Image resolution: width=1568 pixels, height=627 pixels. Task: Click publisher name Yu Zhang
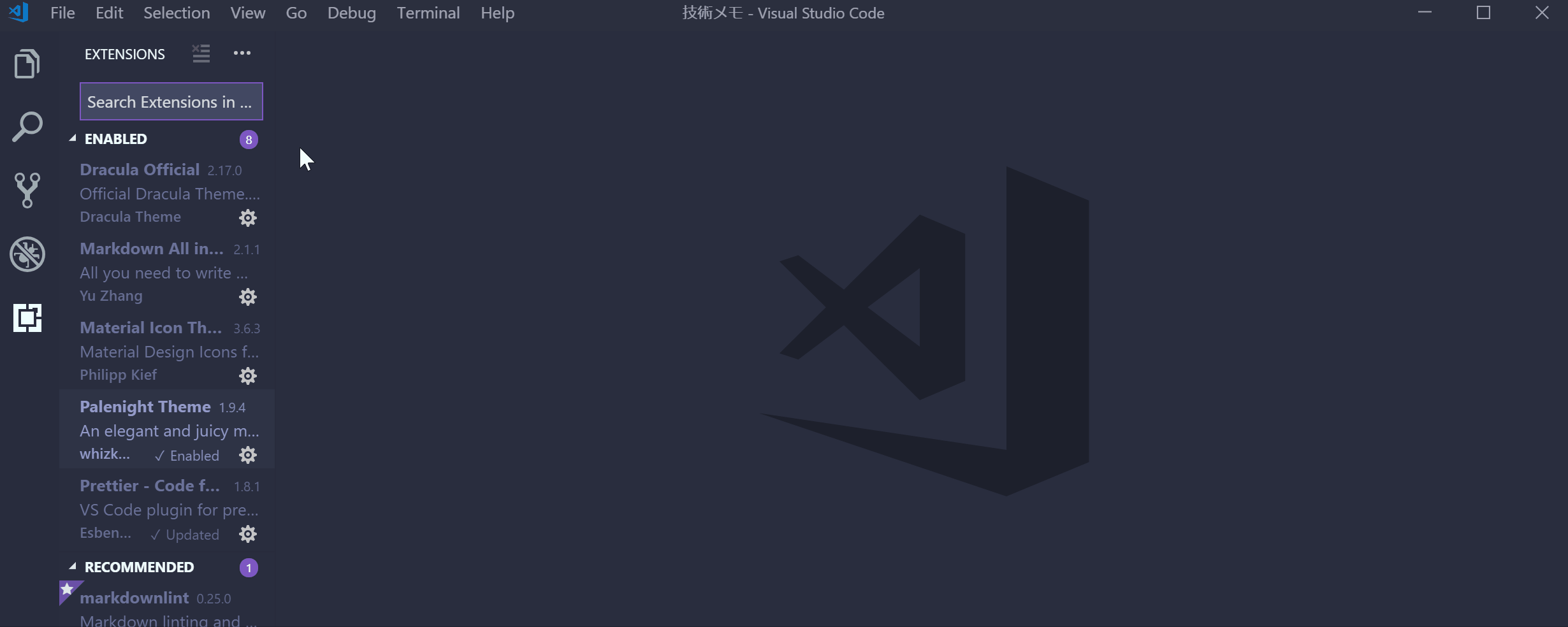(x=111, y=296)
